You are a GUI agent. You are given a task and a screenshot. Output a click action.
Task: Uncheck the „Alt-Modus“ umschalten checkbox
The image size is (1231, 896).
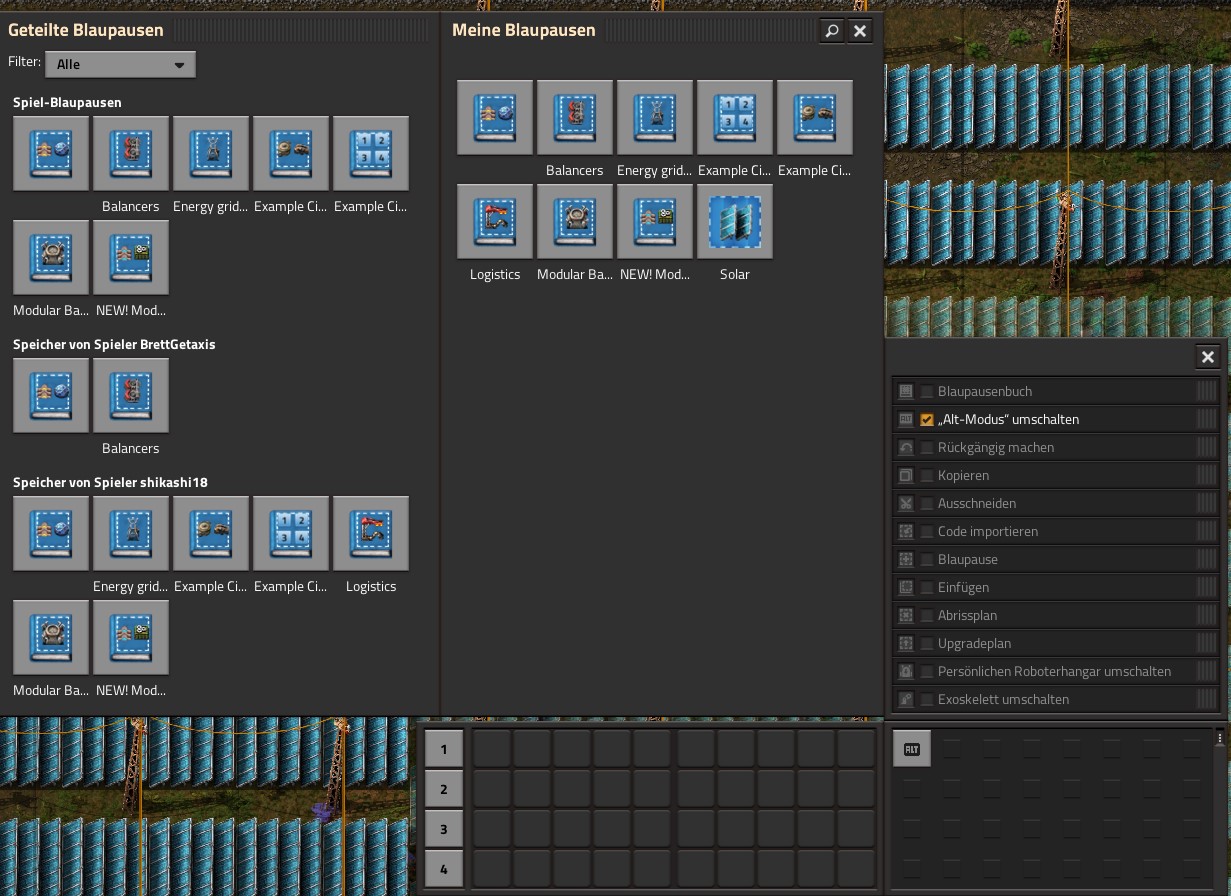point(927,420)
